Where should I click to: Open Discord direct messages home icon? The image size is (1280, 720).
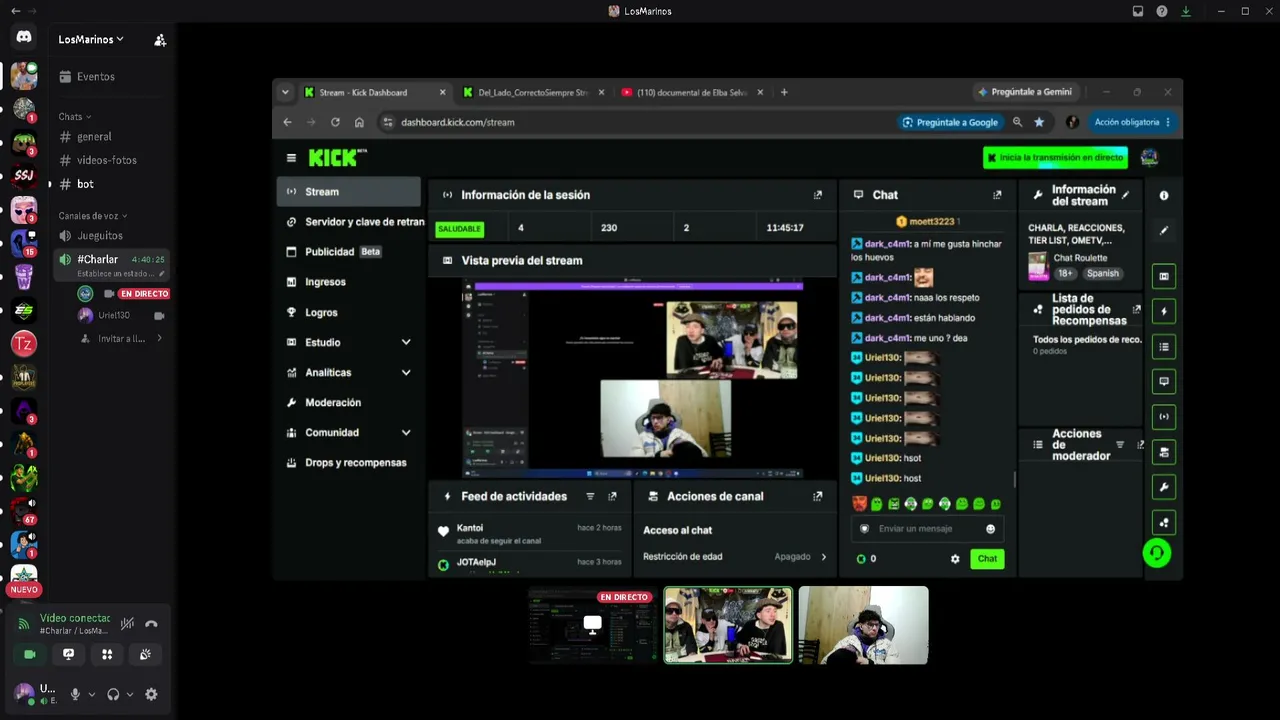pyautogui.click(x=24, y=37)
